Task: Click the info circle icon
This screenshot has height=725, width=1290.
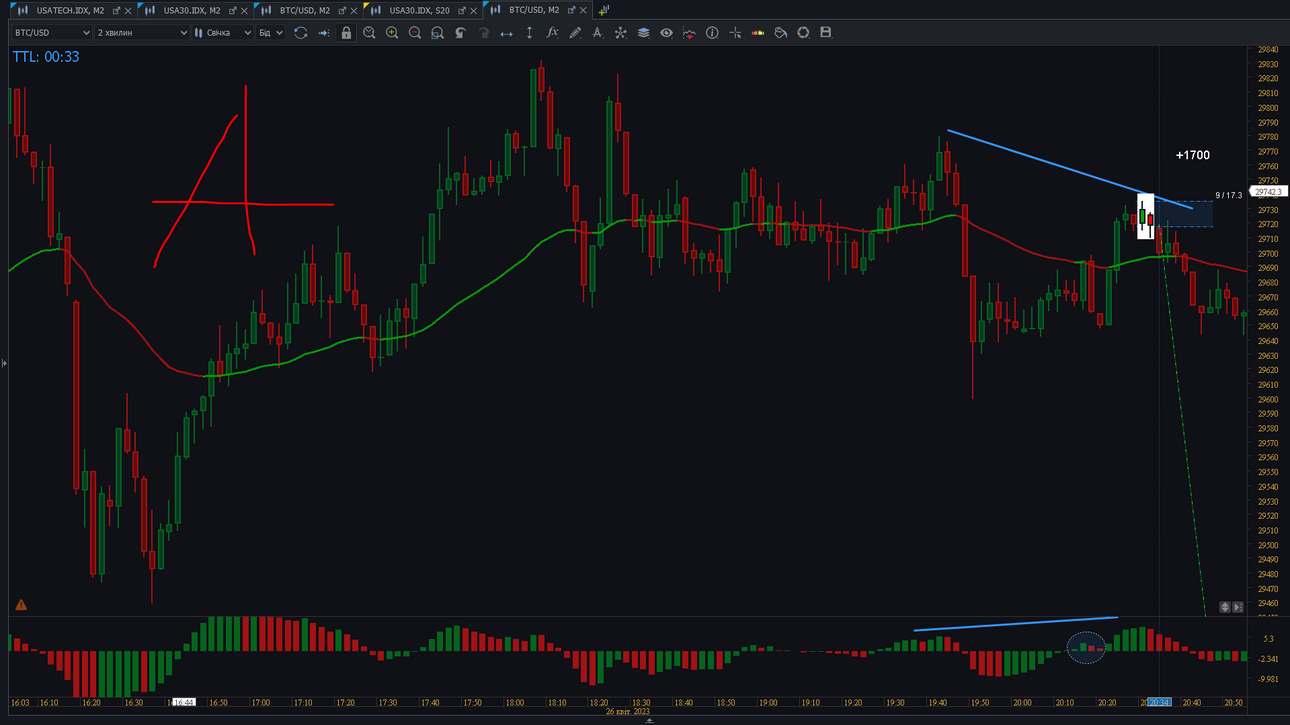Action: [712, 33]
